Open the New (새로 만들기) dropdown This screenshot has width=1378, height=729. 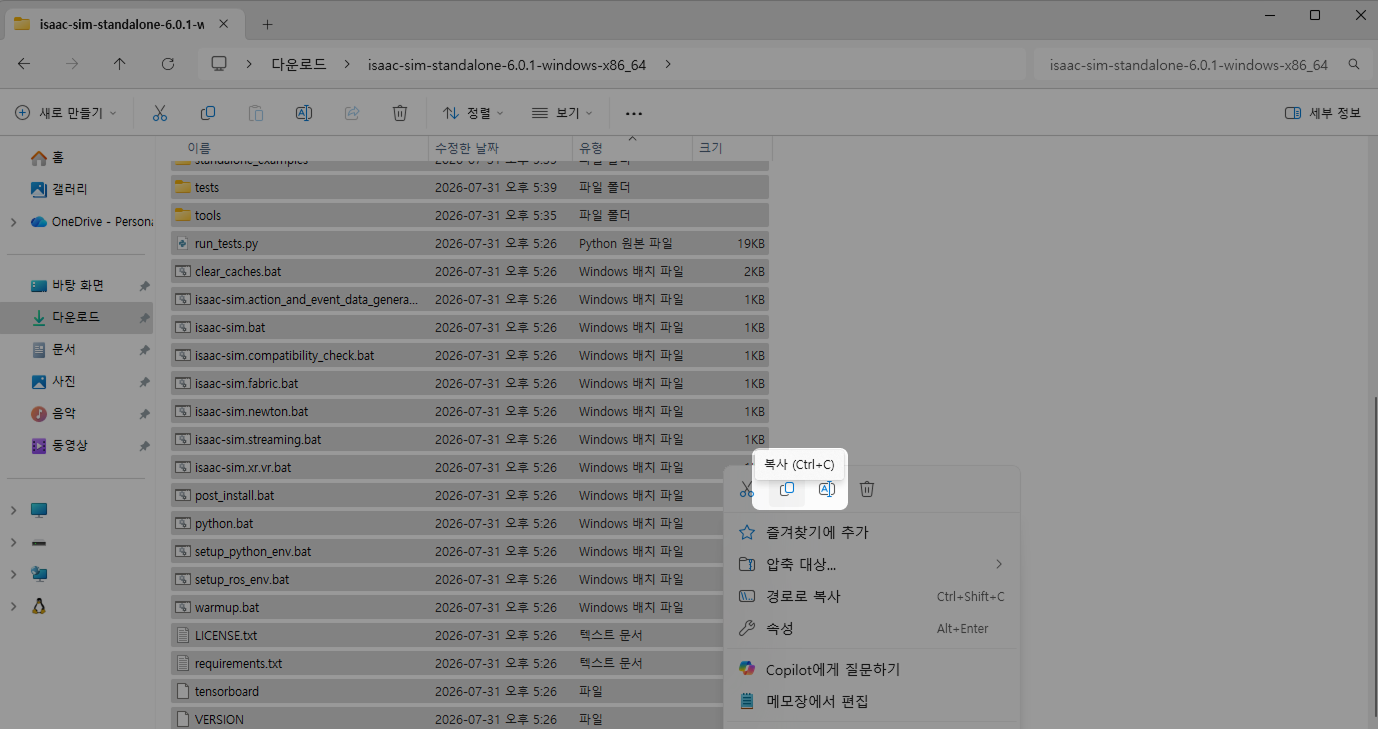[x=66, y=113]
